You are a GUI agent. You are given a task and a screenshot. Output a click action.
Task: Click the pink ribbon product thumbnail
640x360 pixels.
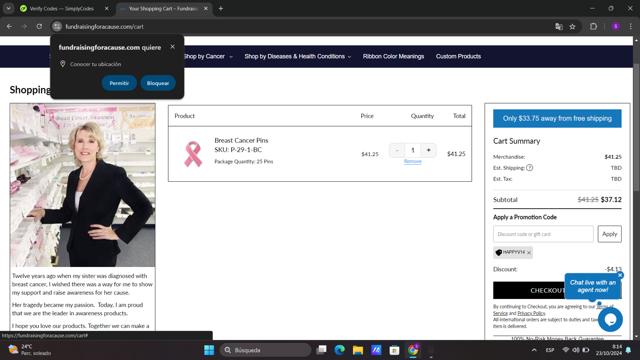pyautogui.click(x=193, y=154)
